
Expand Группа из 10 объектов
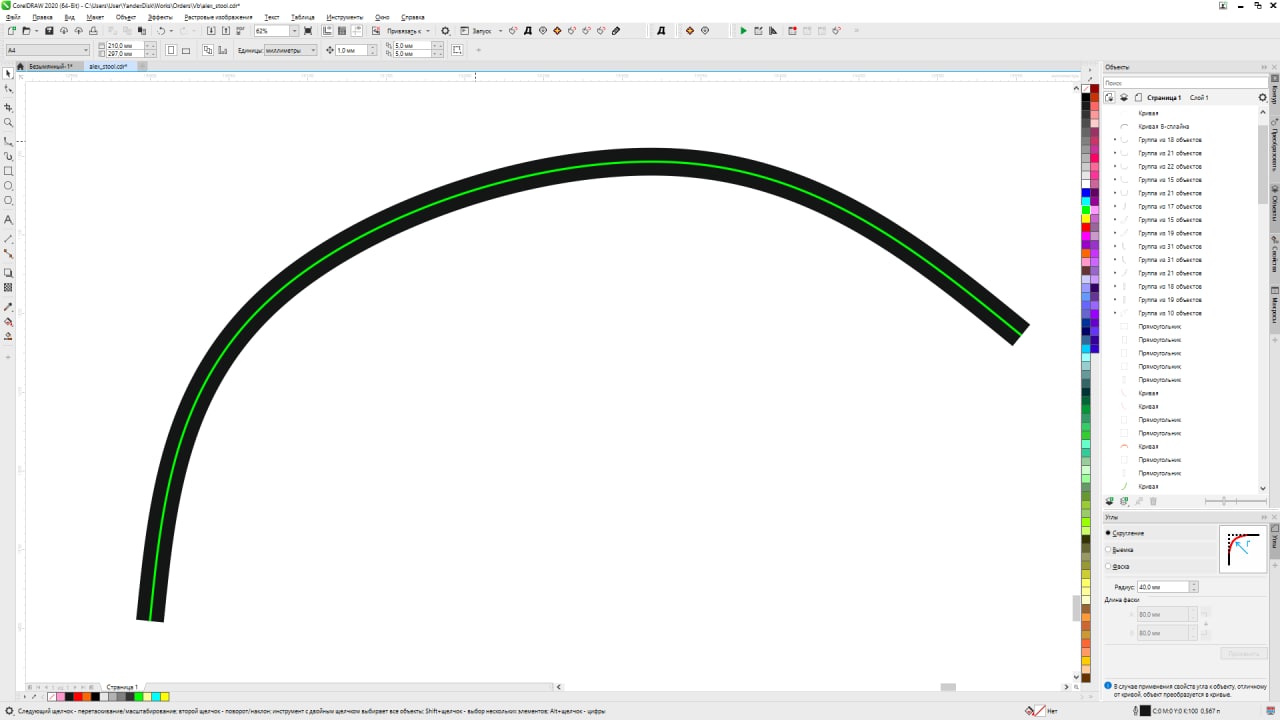click(1115, 313)
